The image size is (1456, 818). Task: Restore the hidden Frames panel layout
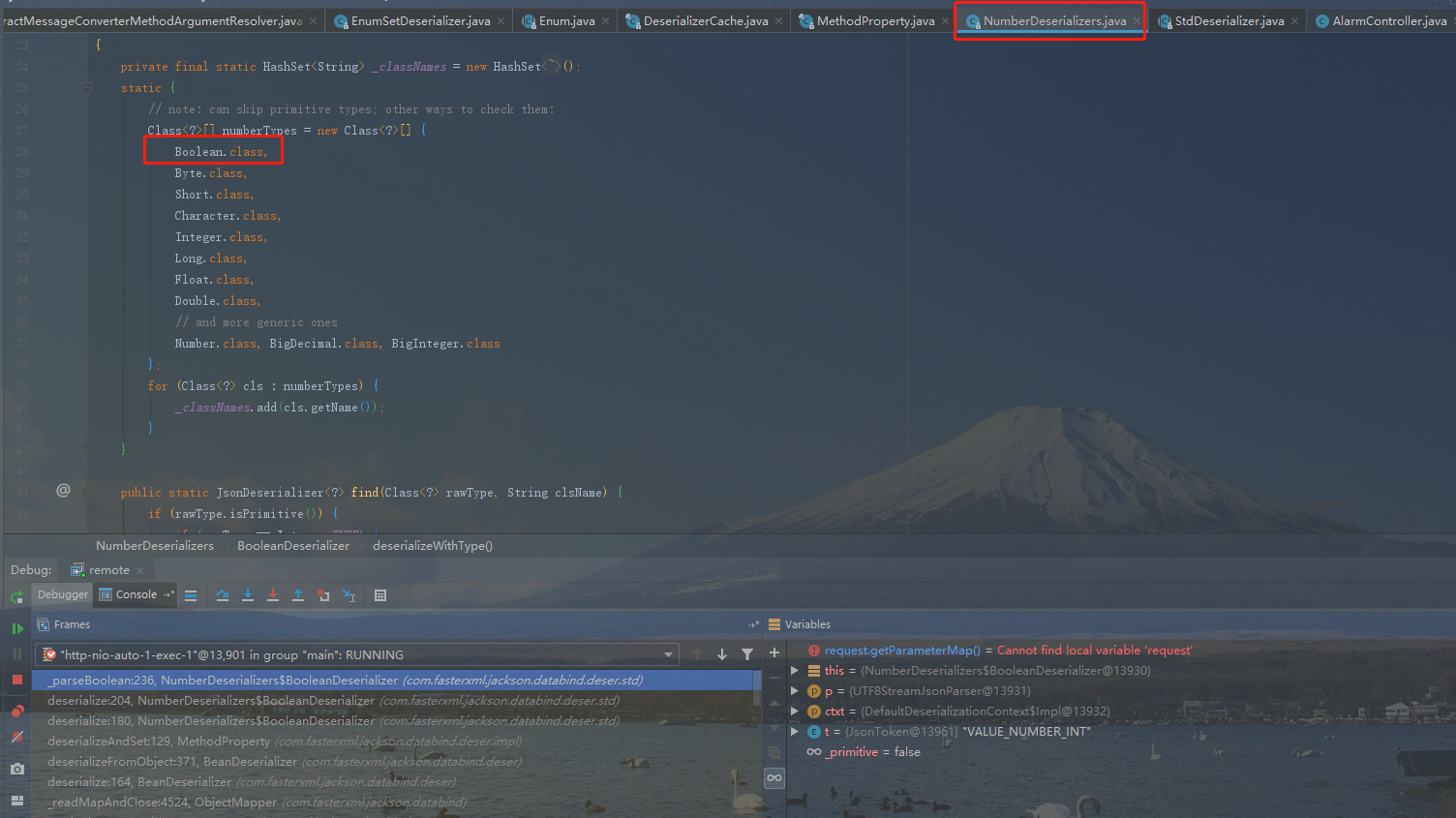753,624
